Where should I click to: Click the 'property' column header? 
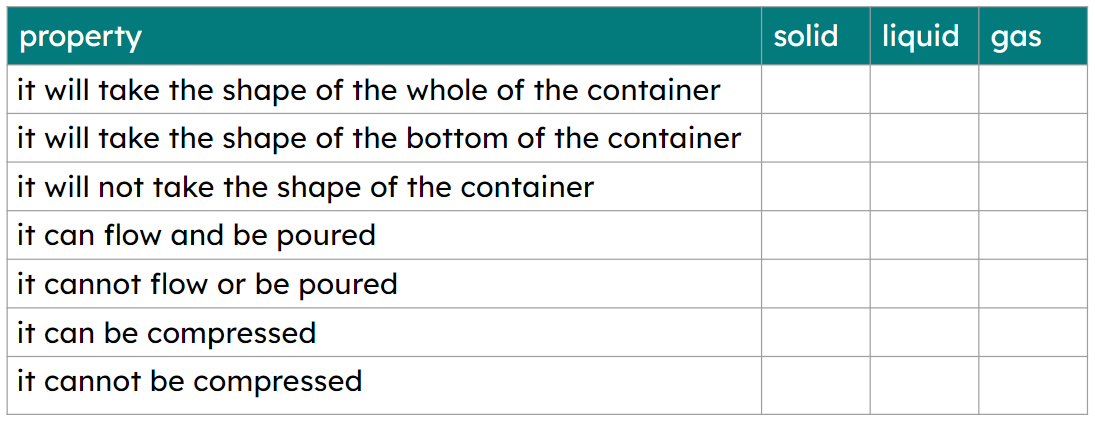[x=81, y=37]
